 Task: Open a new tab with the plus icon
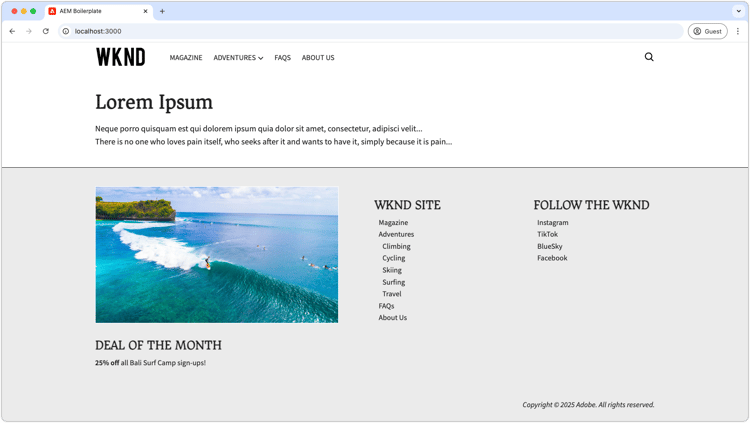162,11
